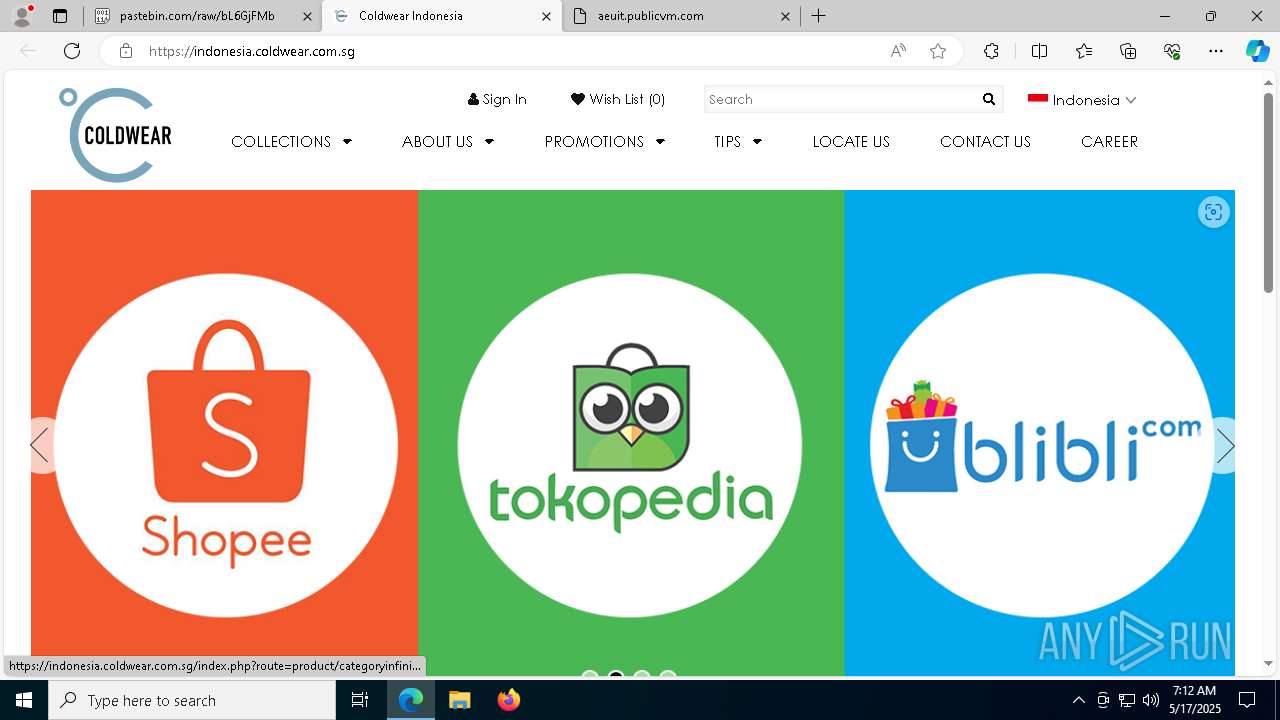Open the Extensions menu
1280x720 pixels.
(991, 51)
